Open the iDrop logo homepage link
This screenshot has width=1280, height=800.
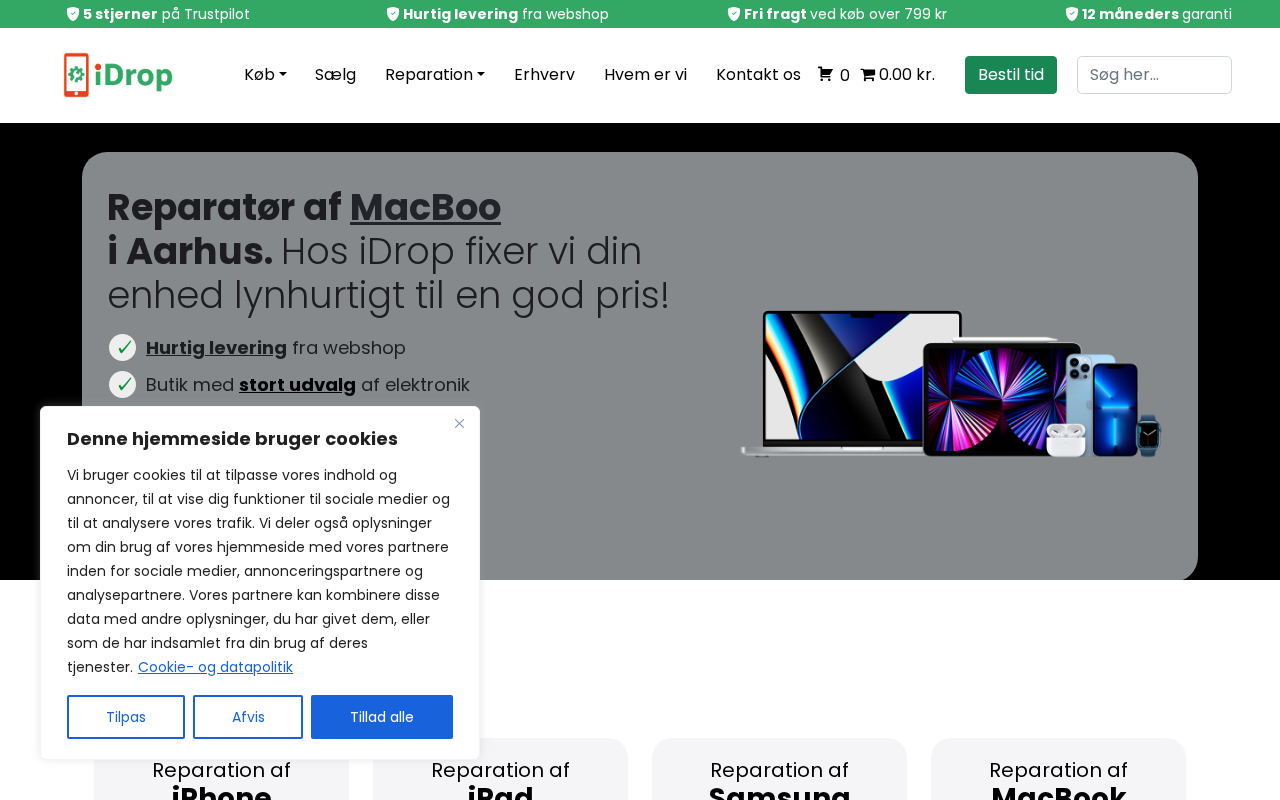click(118, 75)
